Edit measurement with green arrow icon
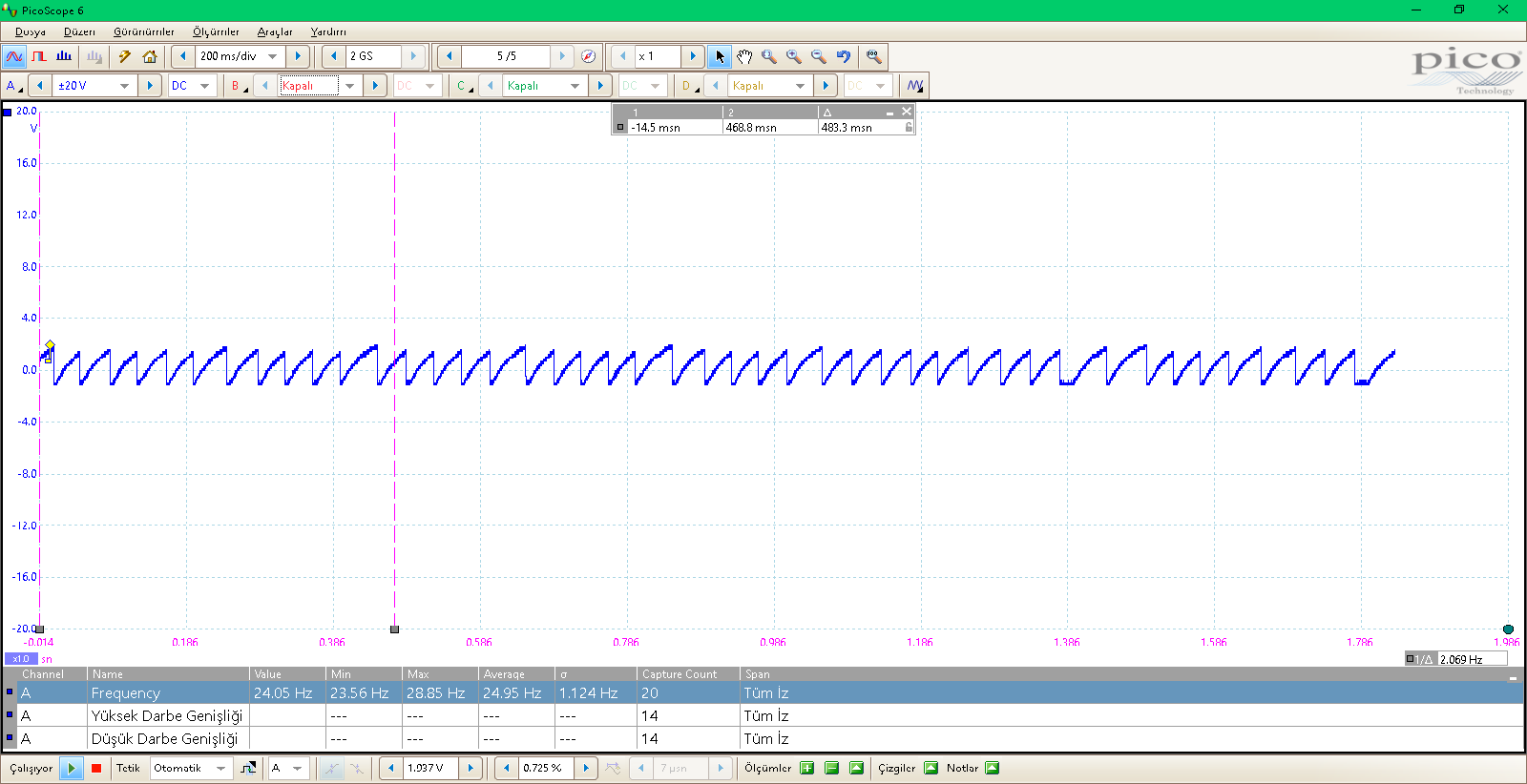Image resolution: width=1527 pixels, height=784 pixels. 856,768
